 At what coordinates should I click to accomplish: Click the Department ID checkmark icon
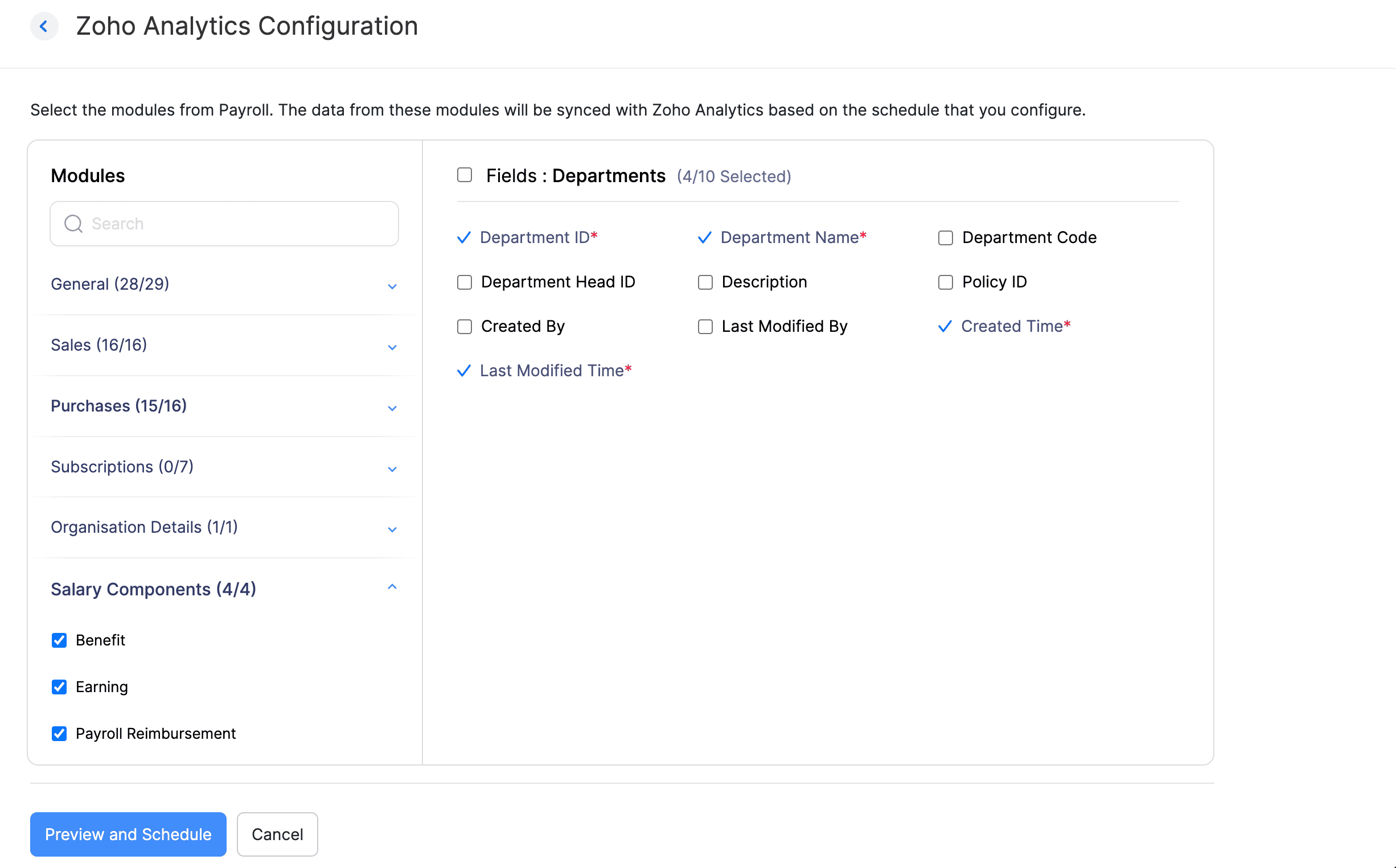464,238
